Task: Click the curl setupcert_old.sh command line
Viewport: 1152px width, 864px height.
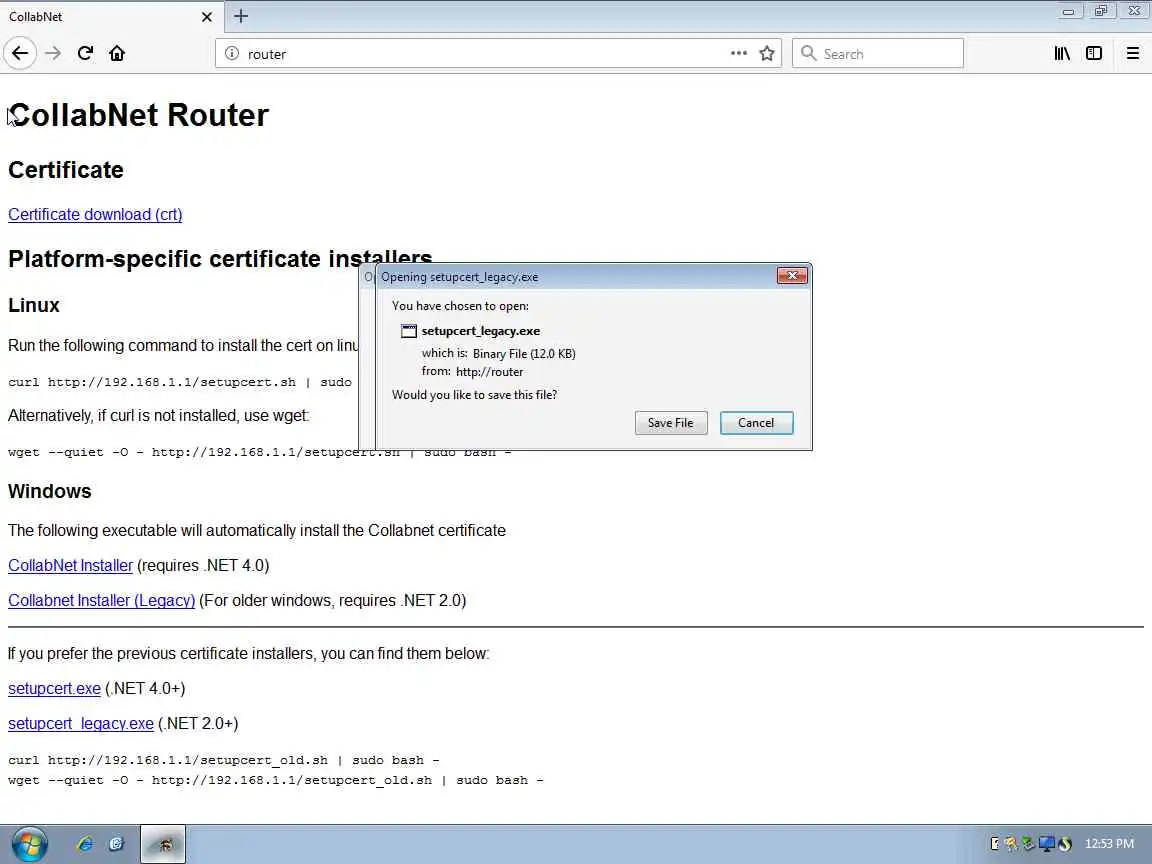Action: click(x=223, y=760)
